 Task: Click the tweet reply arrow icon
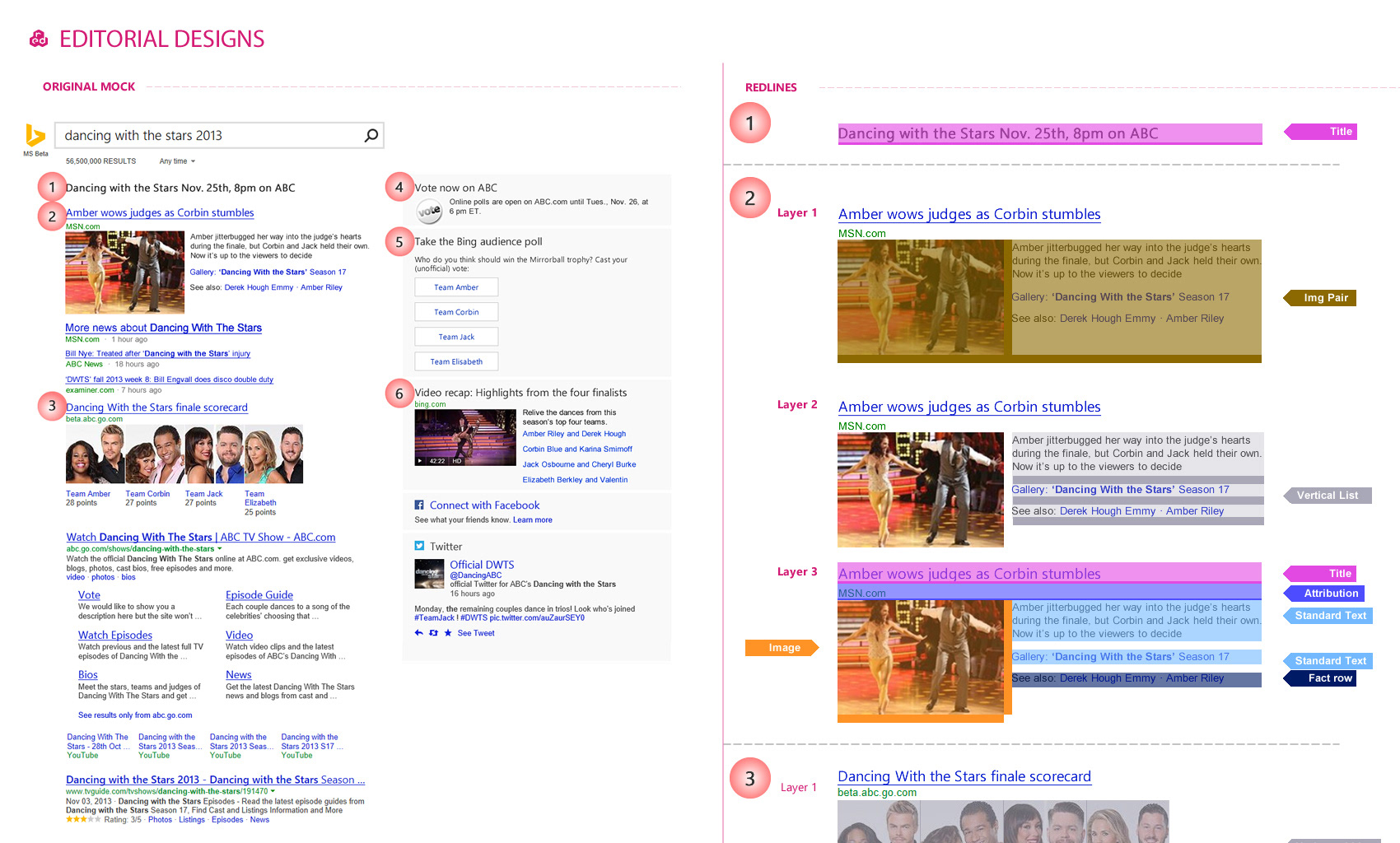click(418, 633)
